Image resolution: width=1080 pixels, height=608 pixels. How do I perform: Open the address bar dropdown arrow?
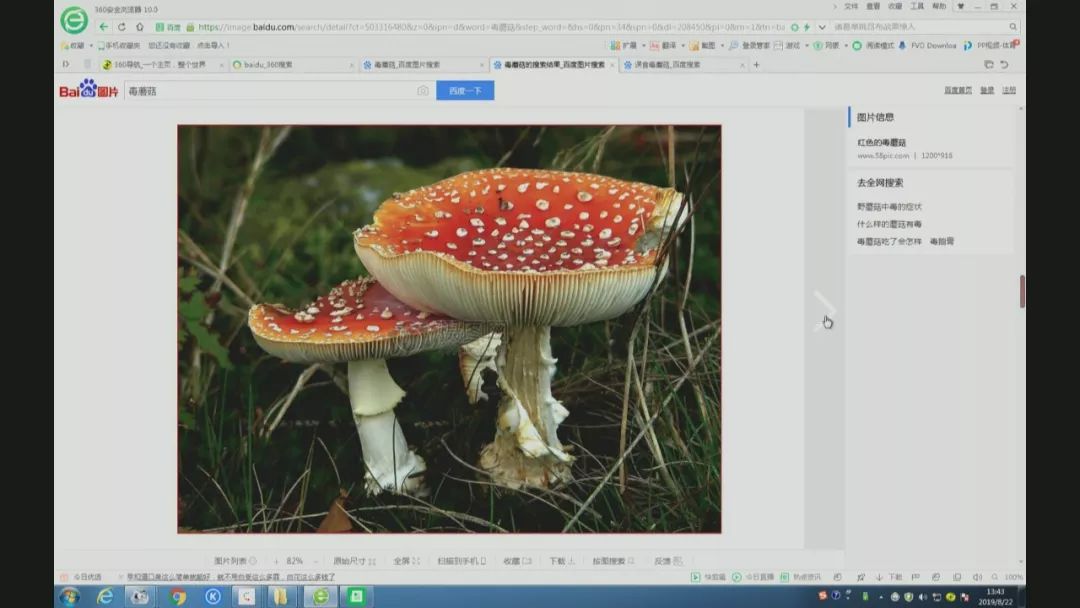(822, 27)
